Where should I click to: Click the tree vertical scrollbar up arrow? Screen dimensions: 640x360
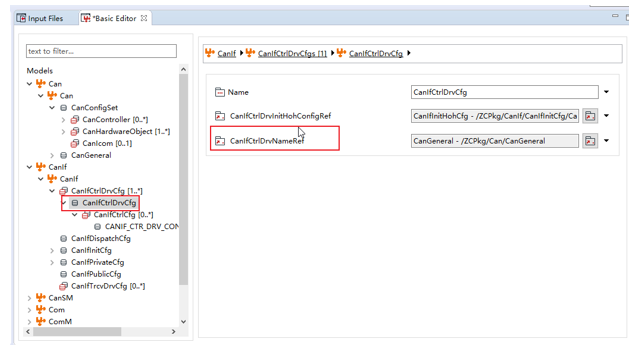click(x=183, y=69)
